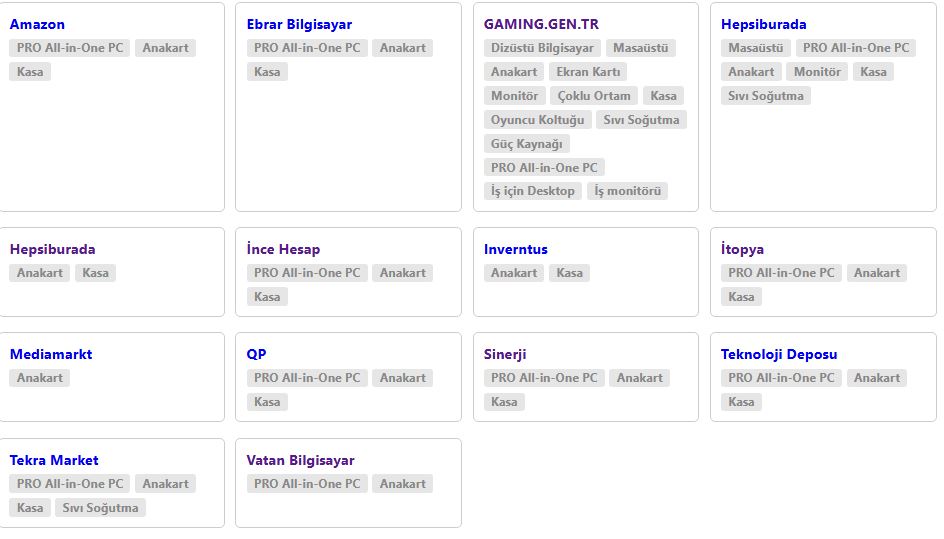
Task: Open the Sinerji retailer link
Action: [x=505, y=354]
